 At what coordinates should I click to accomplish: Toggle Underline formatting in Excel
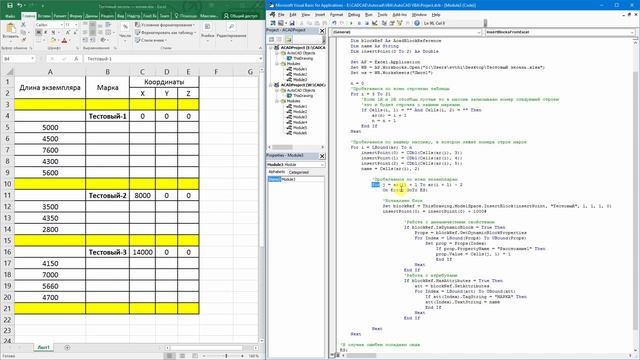pos(53,32)
